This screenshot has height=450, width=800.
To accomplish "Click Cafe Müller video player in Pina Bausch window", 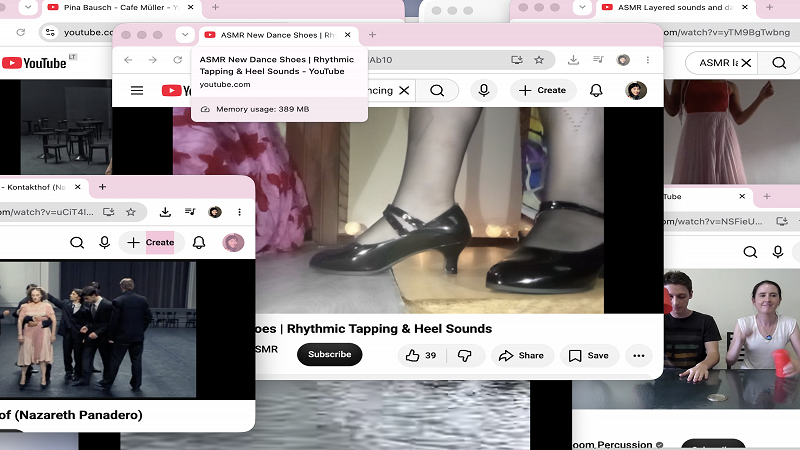I will (x=66, y=128).
